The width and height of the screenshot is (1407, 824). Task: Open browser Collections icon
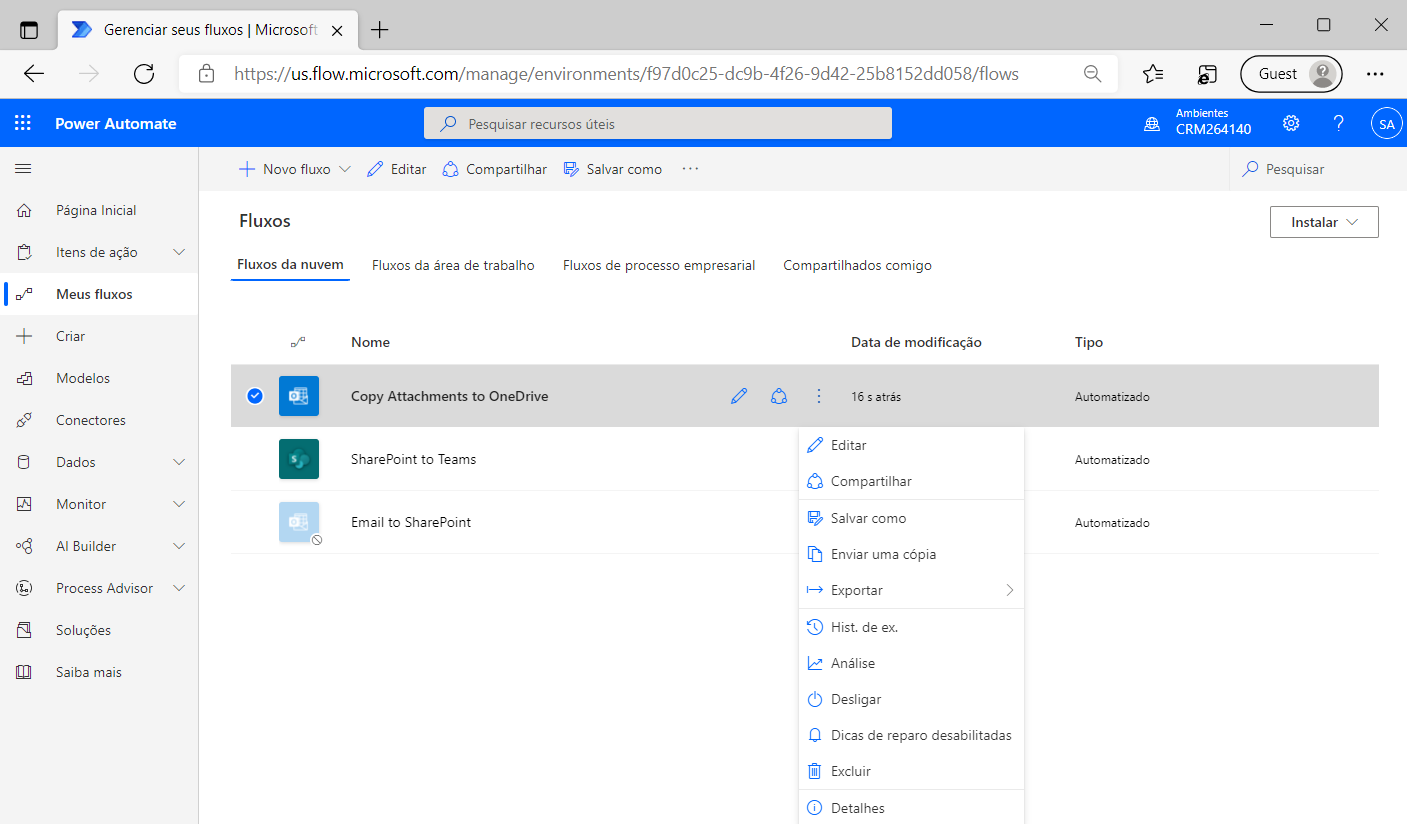click(1207, 73)
